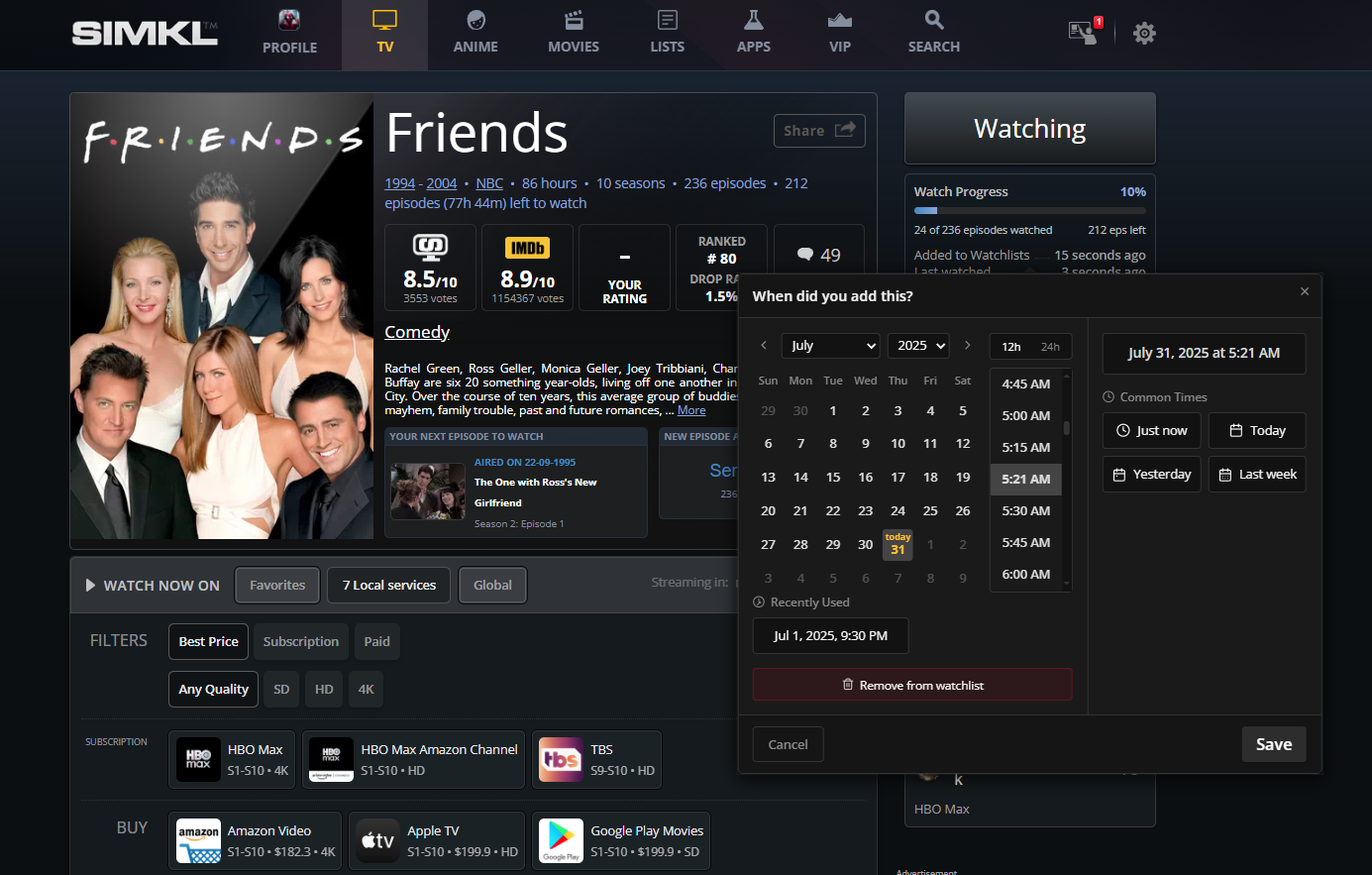Go to previous month in calendar
This screenshot has height=875, width=1372.
[x=764, y=346]
